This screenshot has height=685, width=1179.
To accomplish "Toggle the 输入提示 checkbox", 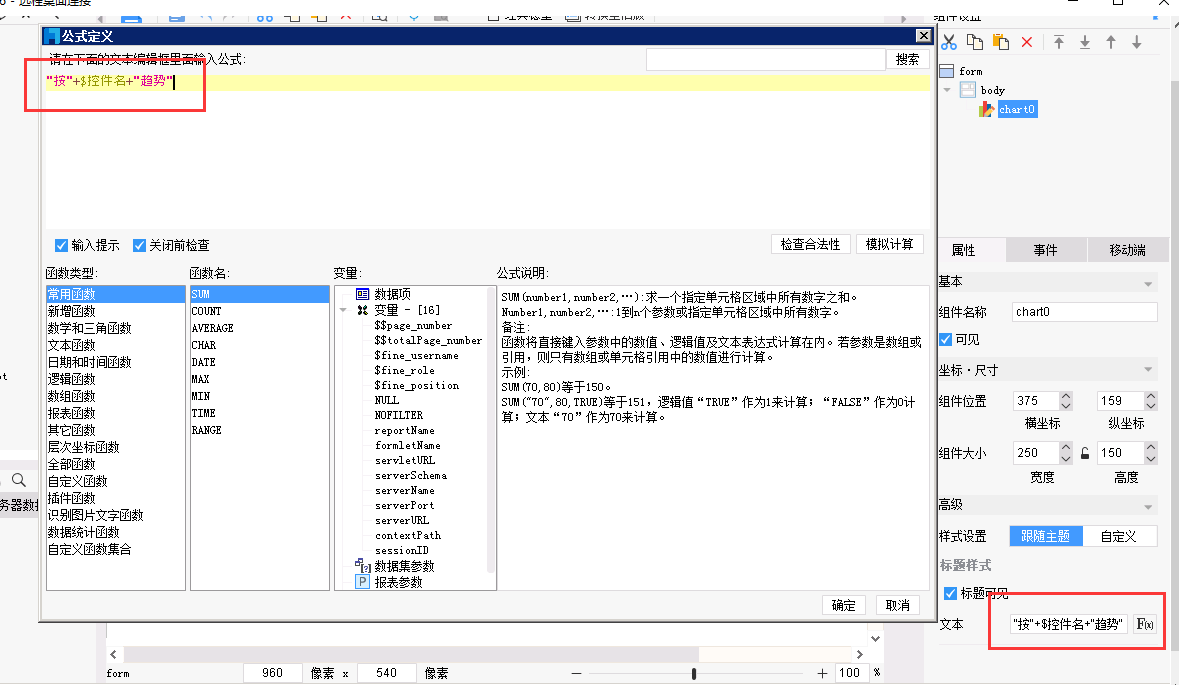I will (62, 246).
